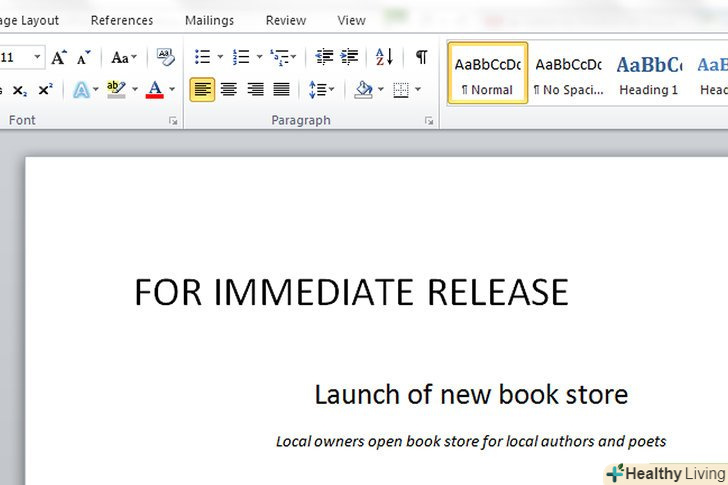Toggle the left align button
The height and width of the screenshot is (485, 728).
coord(202,90)
